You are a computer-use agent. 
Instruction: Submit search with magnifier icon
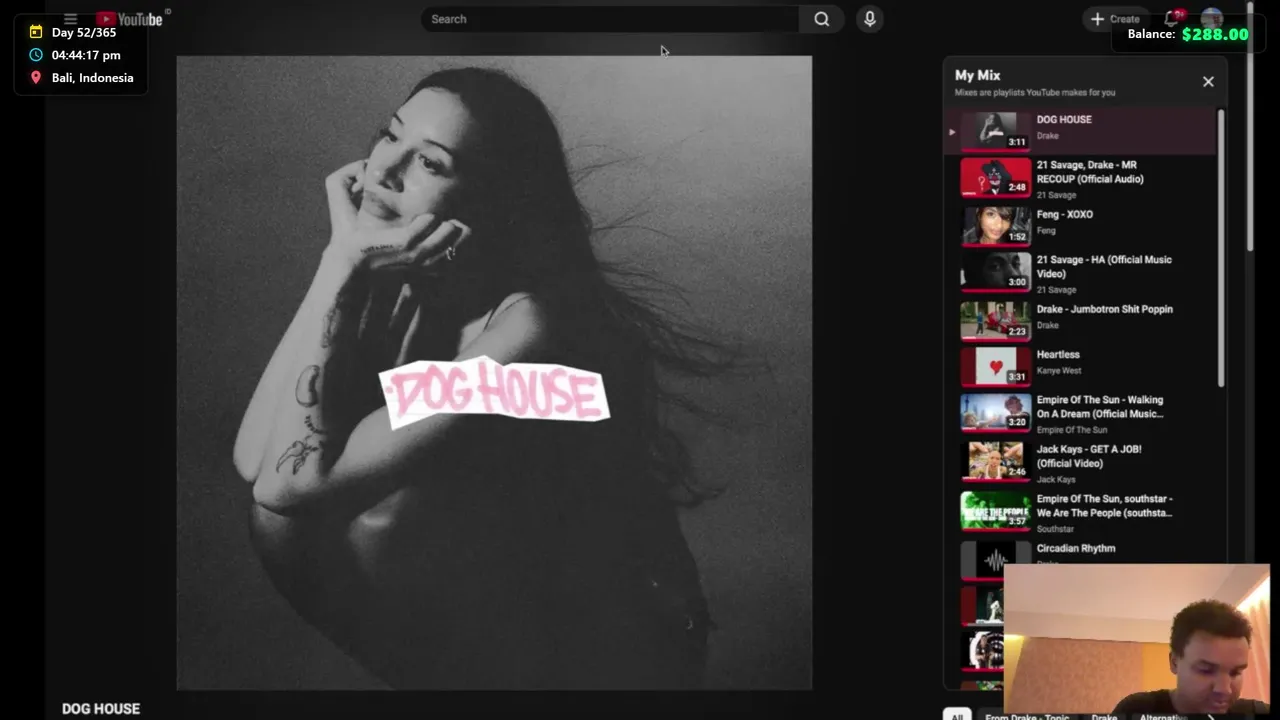[x=822, y=19]
